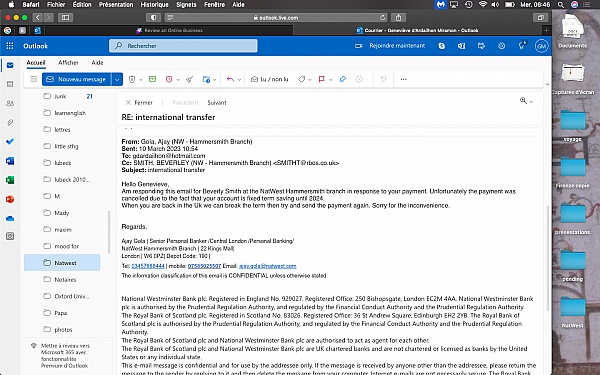Launch the Excel app from rail

(10, 180)
